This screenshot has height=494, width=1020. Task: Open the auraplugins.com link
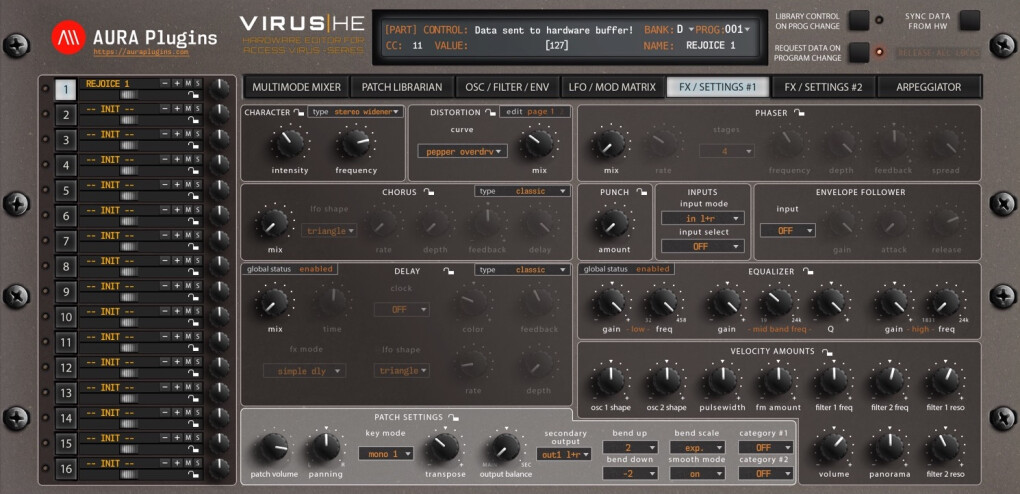pos(141,51)
